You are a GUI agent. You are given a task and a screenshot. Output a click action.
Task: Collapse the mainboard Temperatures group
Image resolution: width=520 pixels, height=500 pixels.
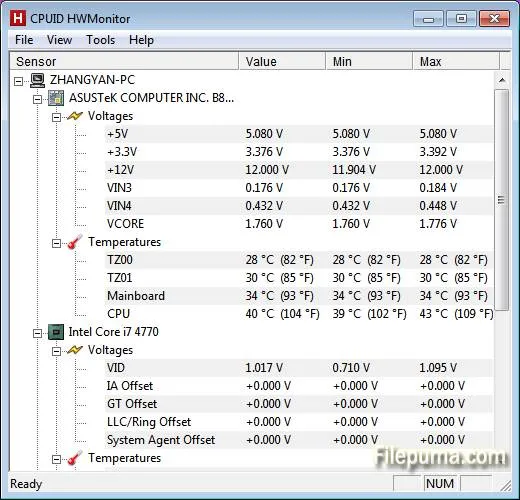coord(56,243)
